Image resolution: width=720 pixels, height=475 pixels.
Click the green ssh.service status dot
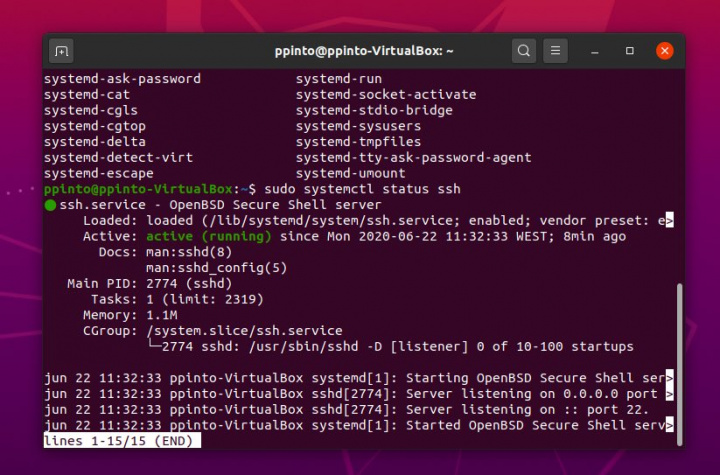tap(50, 205)
